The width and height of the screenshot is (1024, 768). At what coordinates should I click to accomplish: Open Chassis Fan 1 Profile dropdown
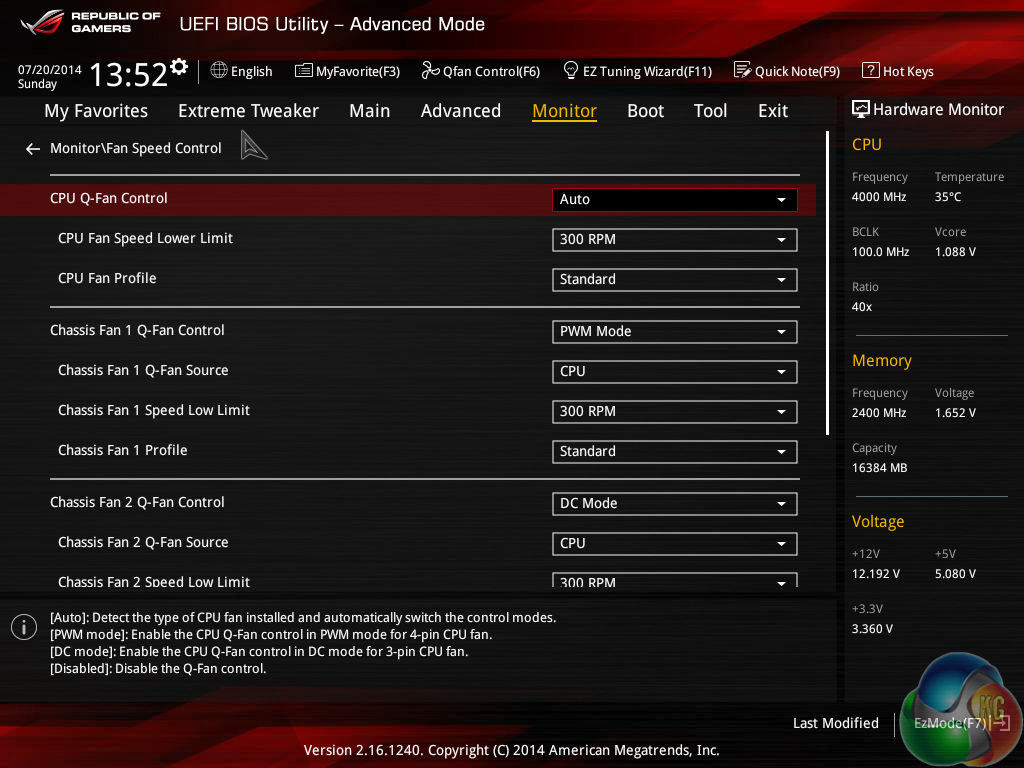pyautogui.click(x=675, y=451)
